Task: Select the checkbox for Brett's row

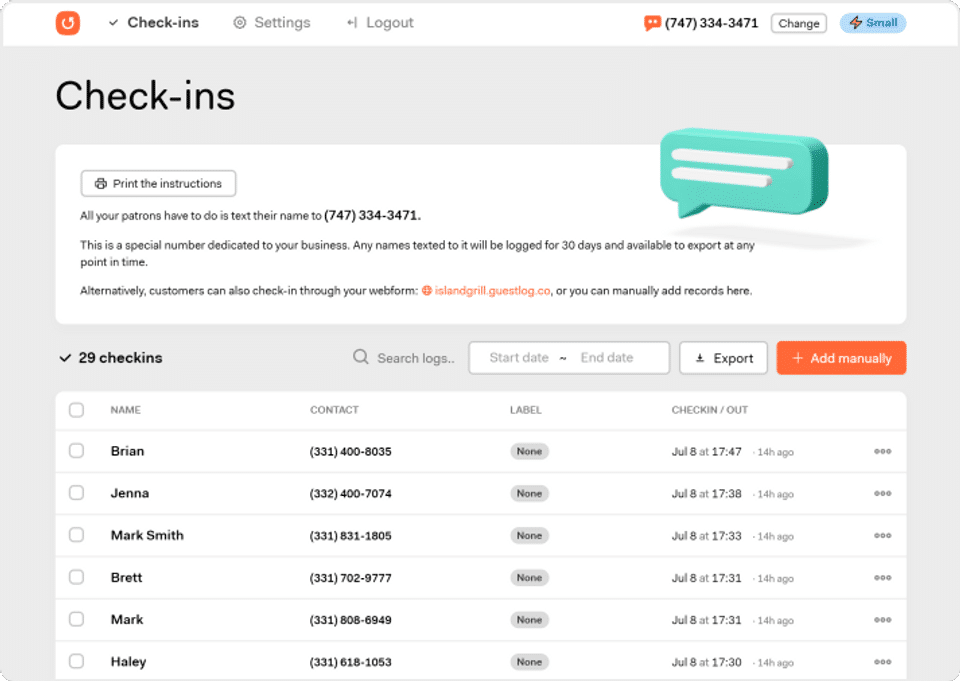Action: tap(77, 577)
